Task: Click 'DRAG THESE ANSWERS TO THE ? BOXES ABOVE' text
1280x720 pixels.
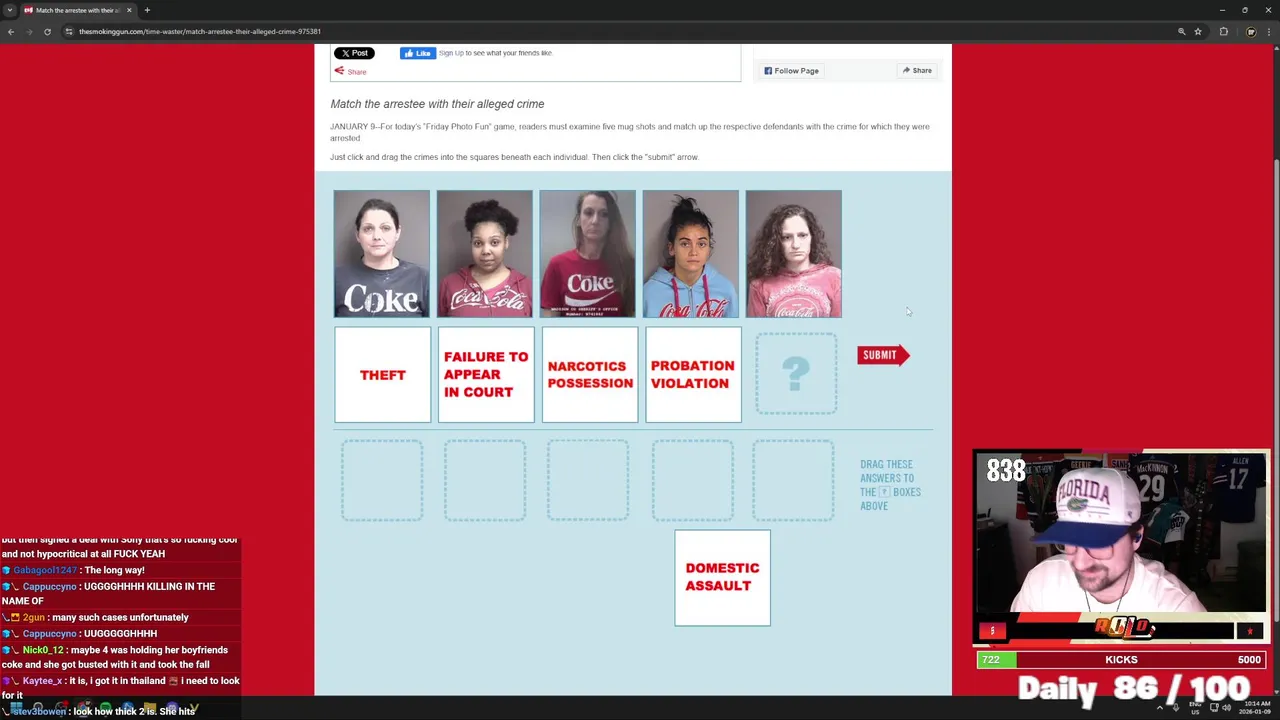Action: tap(890, 485)
